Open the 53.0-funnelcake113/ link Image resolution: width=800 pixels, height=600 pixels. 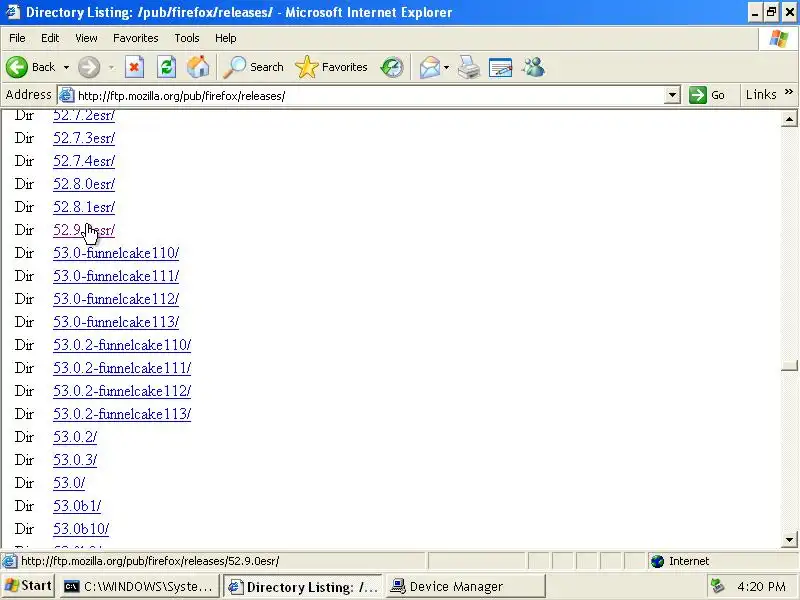(x=116, y=322)
